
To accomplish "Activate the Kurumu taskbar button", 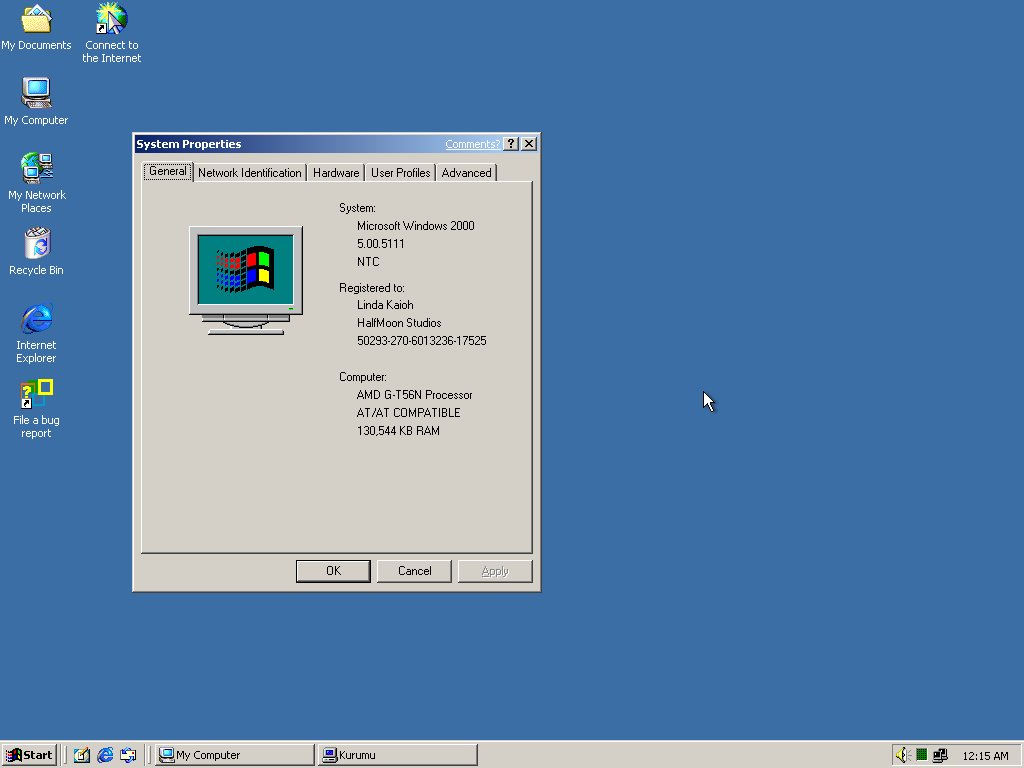I will click(x=398, y=755).
